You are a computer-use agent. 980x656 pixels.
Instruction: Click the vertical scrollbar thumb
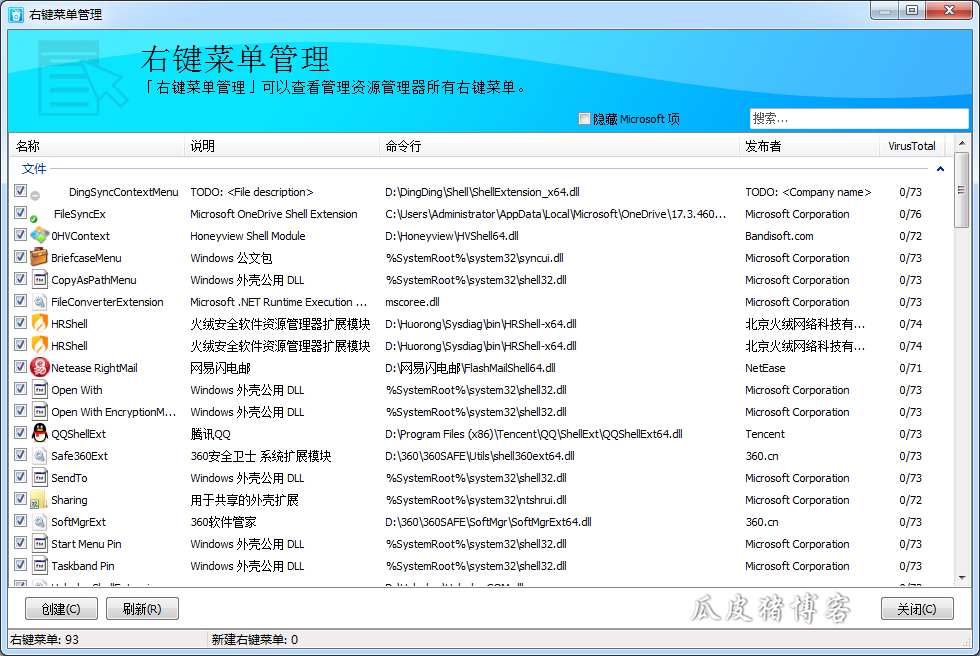click(x=962, y=191)
